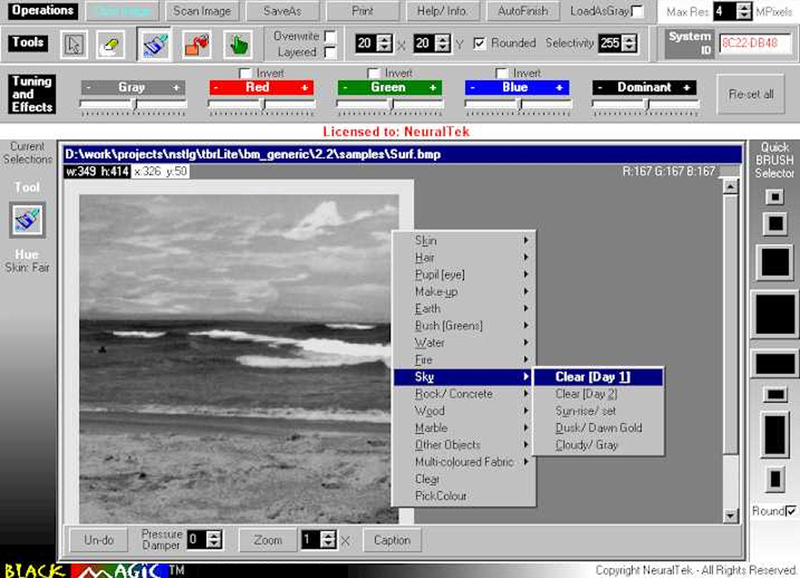
Task: Pick the smallest square quick brush
Action: tap(774, 196)
